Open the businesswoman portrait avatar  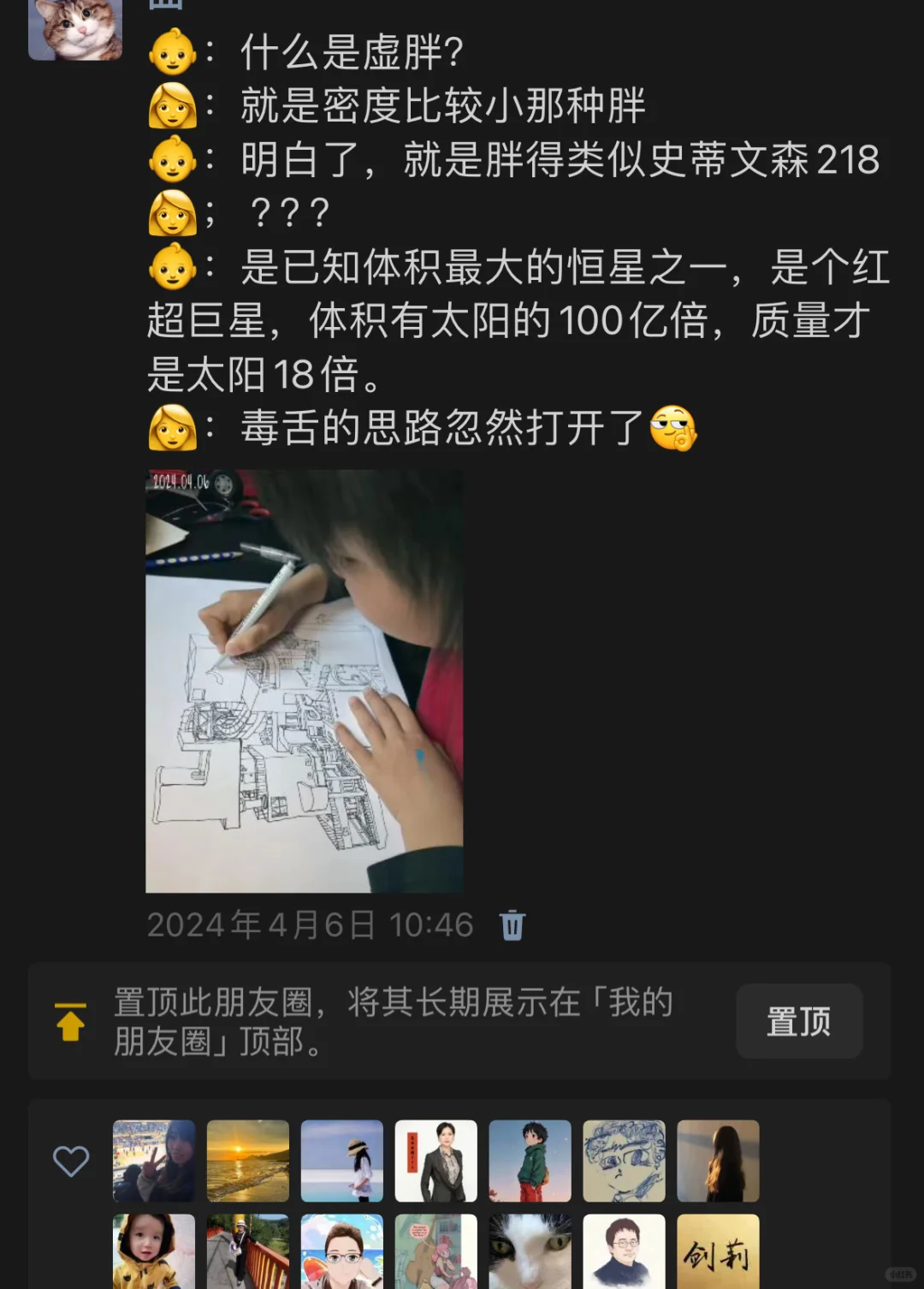coord(436,1161)
